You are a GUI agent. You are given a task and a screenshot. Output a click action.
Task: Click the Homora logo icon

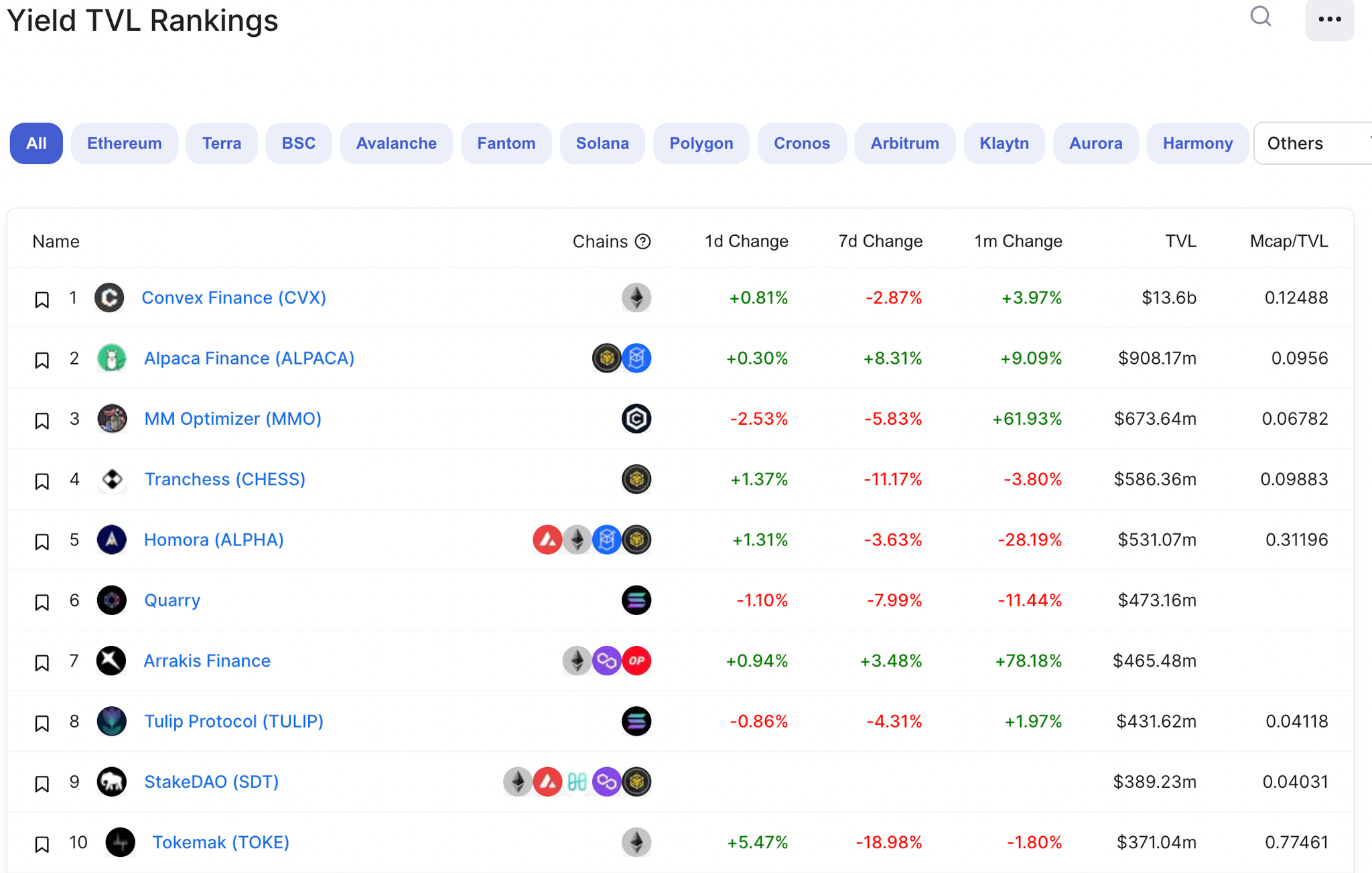coord(111,539)
